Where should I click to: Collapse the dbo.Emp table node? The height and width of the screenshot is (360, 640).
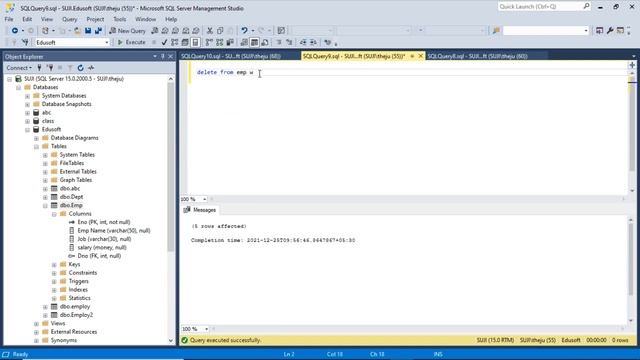click(45, 206)
